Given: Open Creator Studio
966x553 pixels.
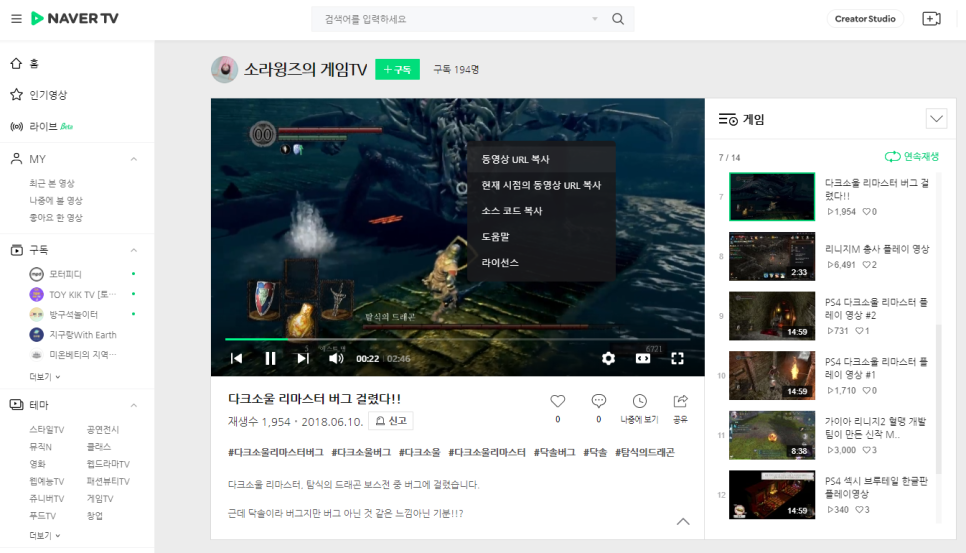Looking at the screenshot, I should pos(865,19).
